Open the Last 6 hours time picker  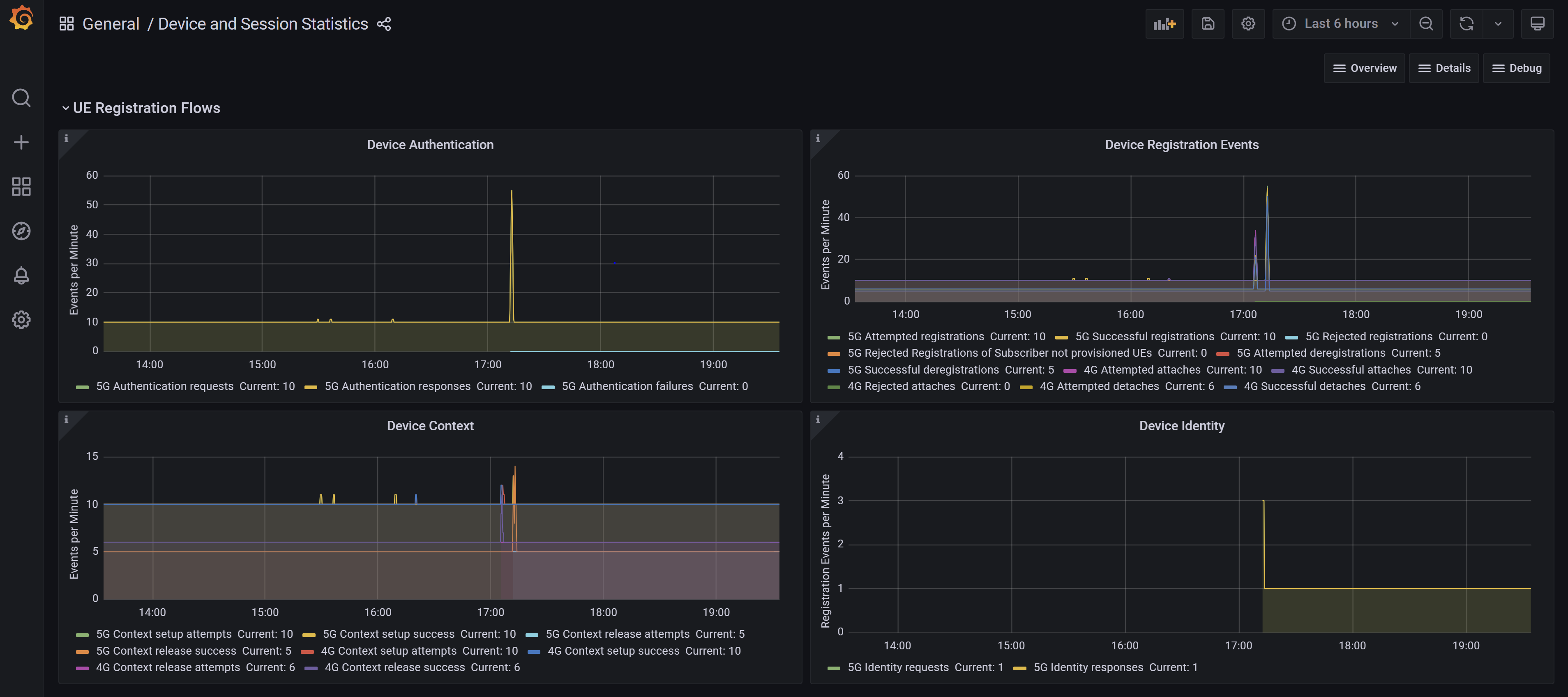1340,24
